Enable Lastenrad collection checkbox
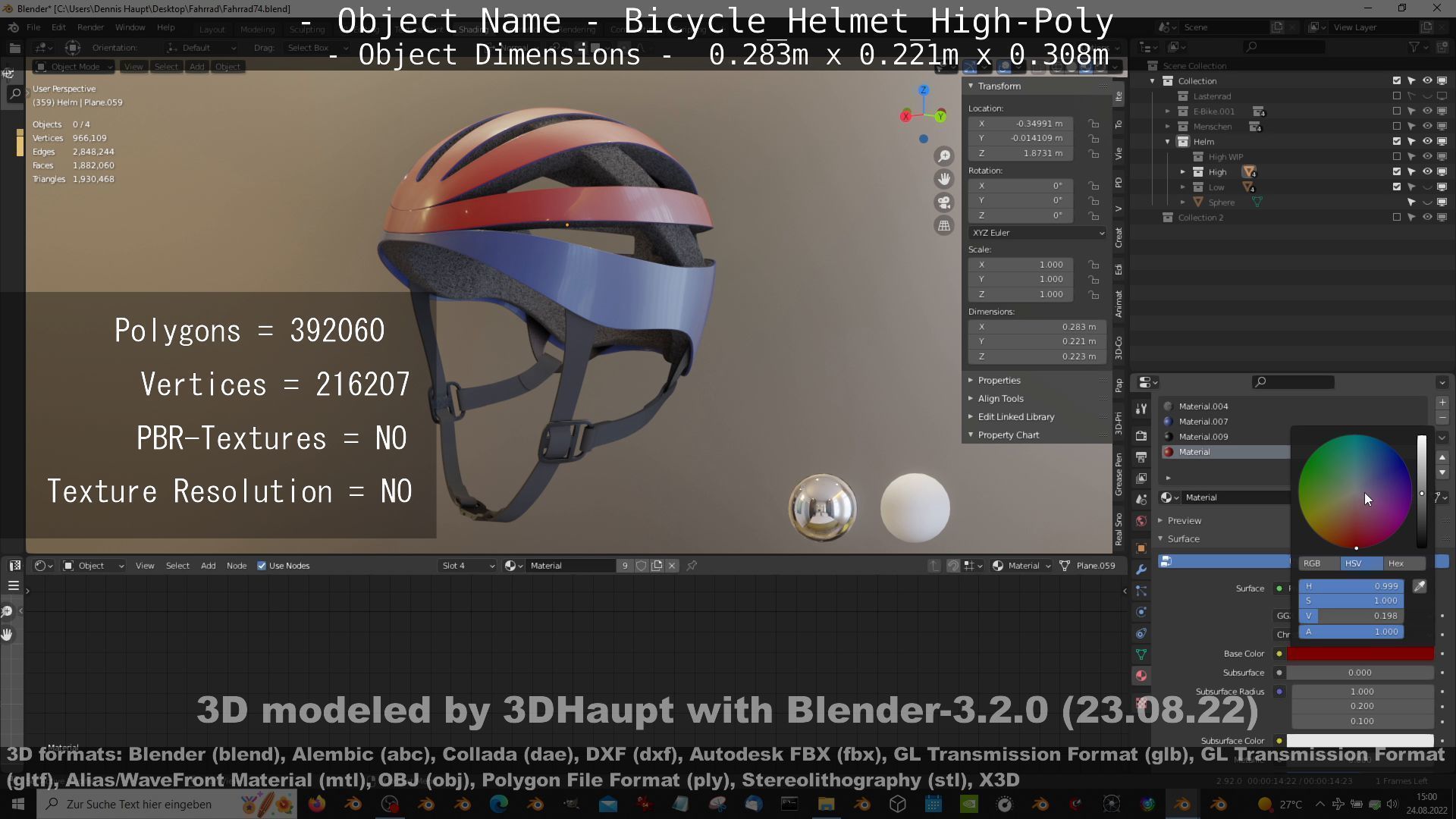Image resolution: width=1456 pixels, height=819 pixels. (x=1397, y=96)
